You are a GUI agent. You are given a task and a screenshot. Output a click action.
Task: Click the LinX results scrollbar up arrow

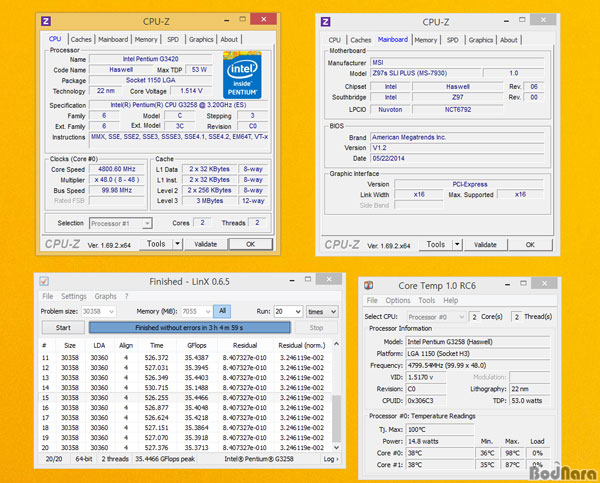[336, 344]
